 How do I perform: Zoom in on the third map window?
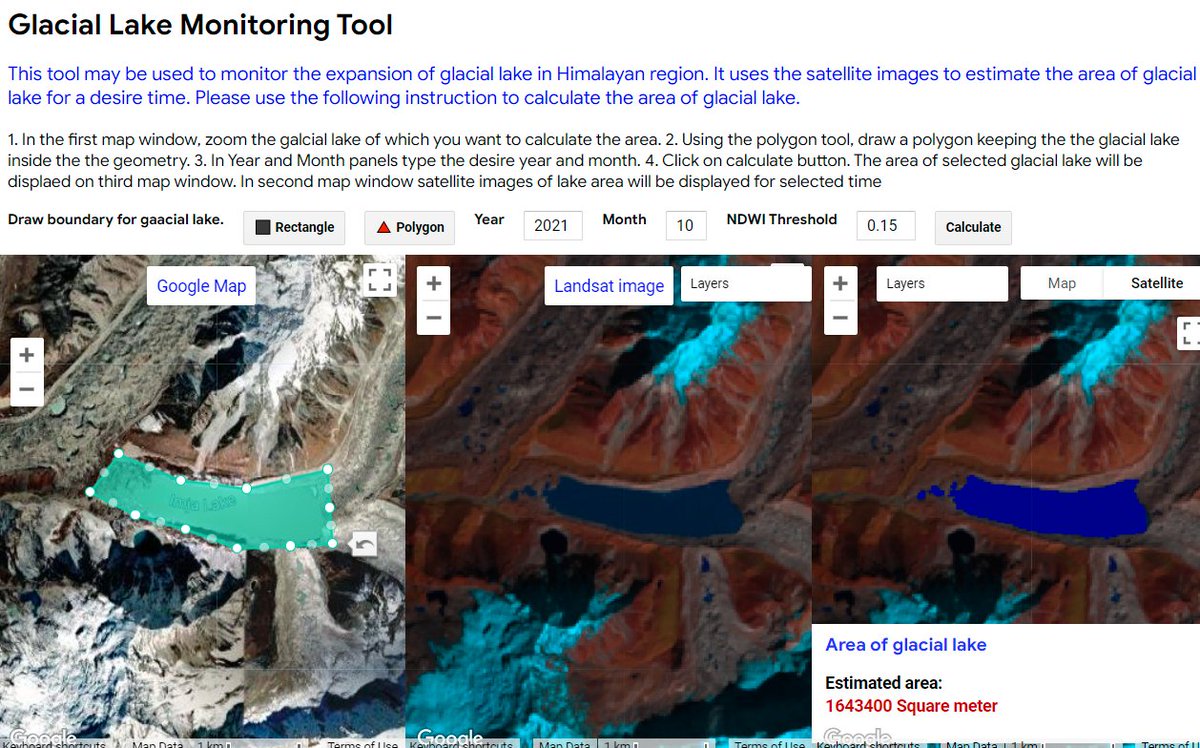click(x=840, y=283)
